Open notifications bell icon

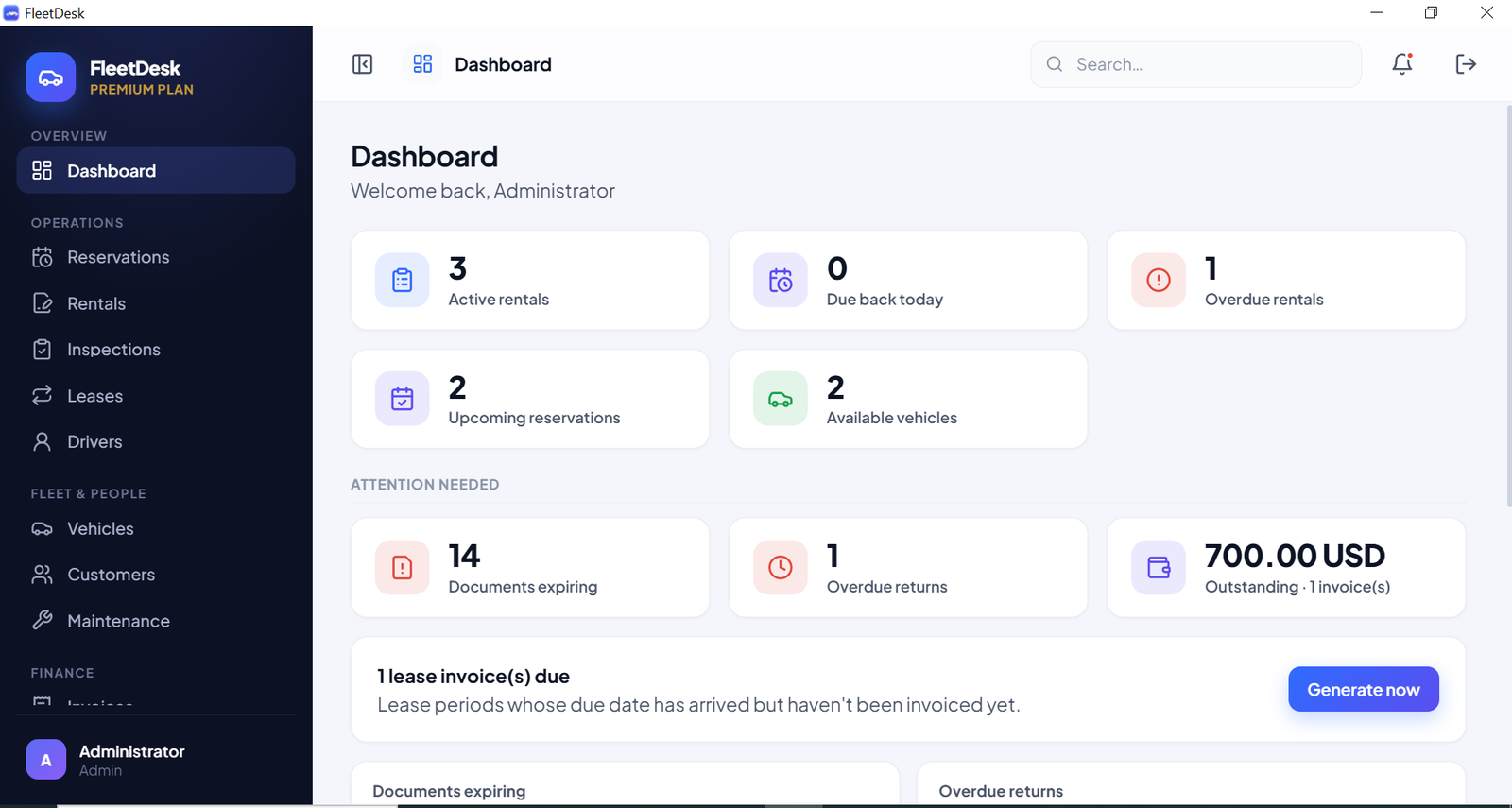1402,64
